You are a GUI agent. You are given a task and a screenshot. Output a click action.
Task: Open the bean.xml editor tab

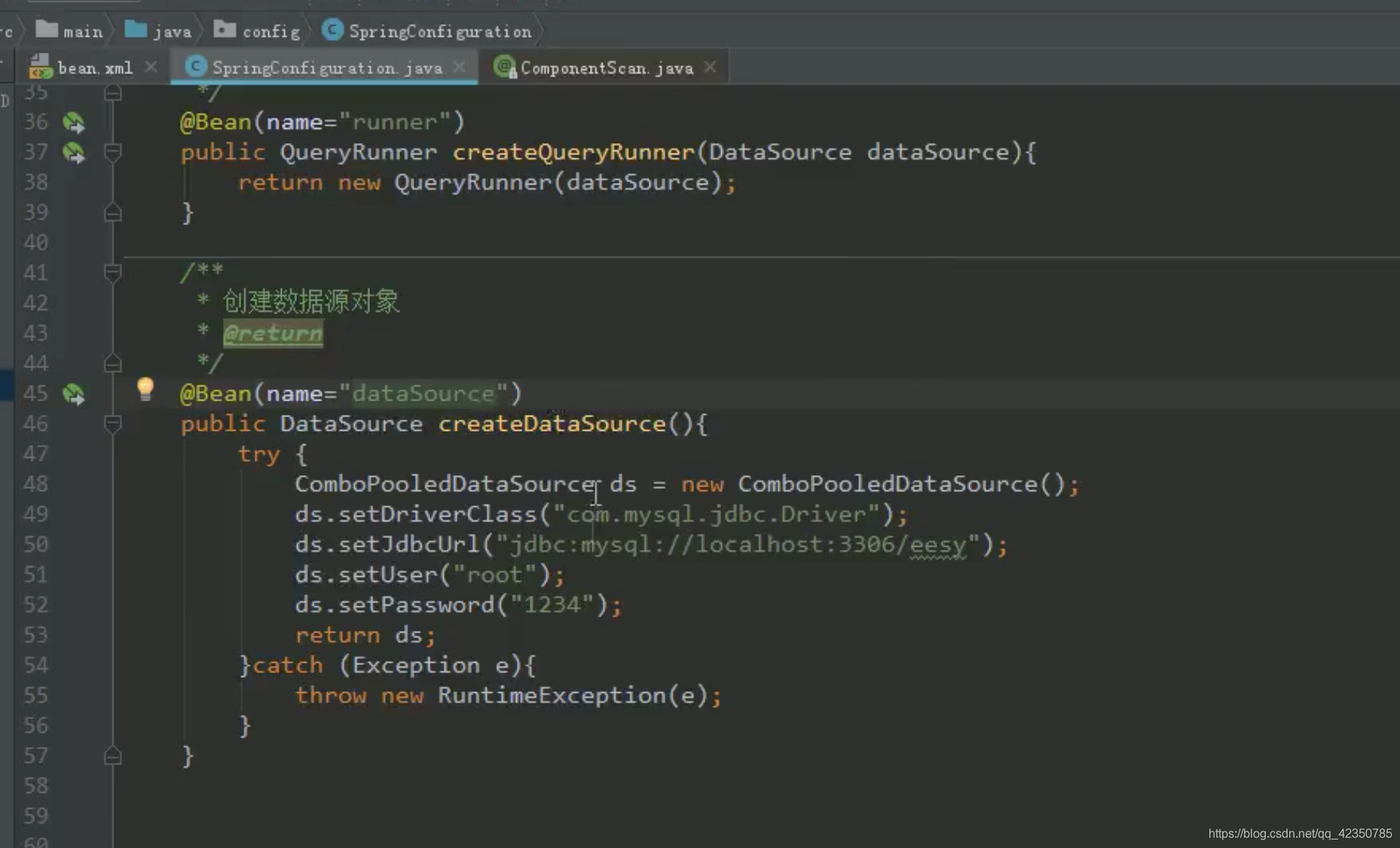click(x=95, y=68)
